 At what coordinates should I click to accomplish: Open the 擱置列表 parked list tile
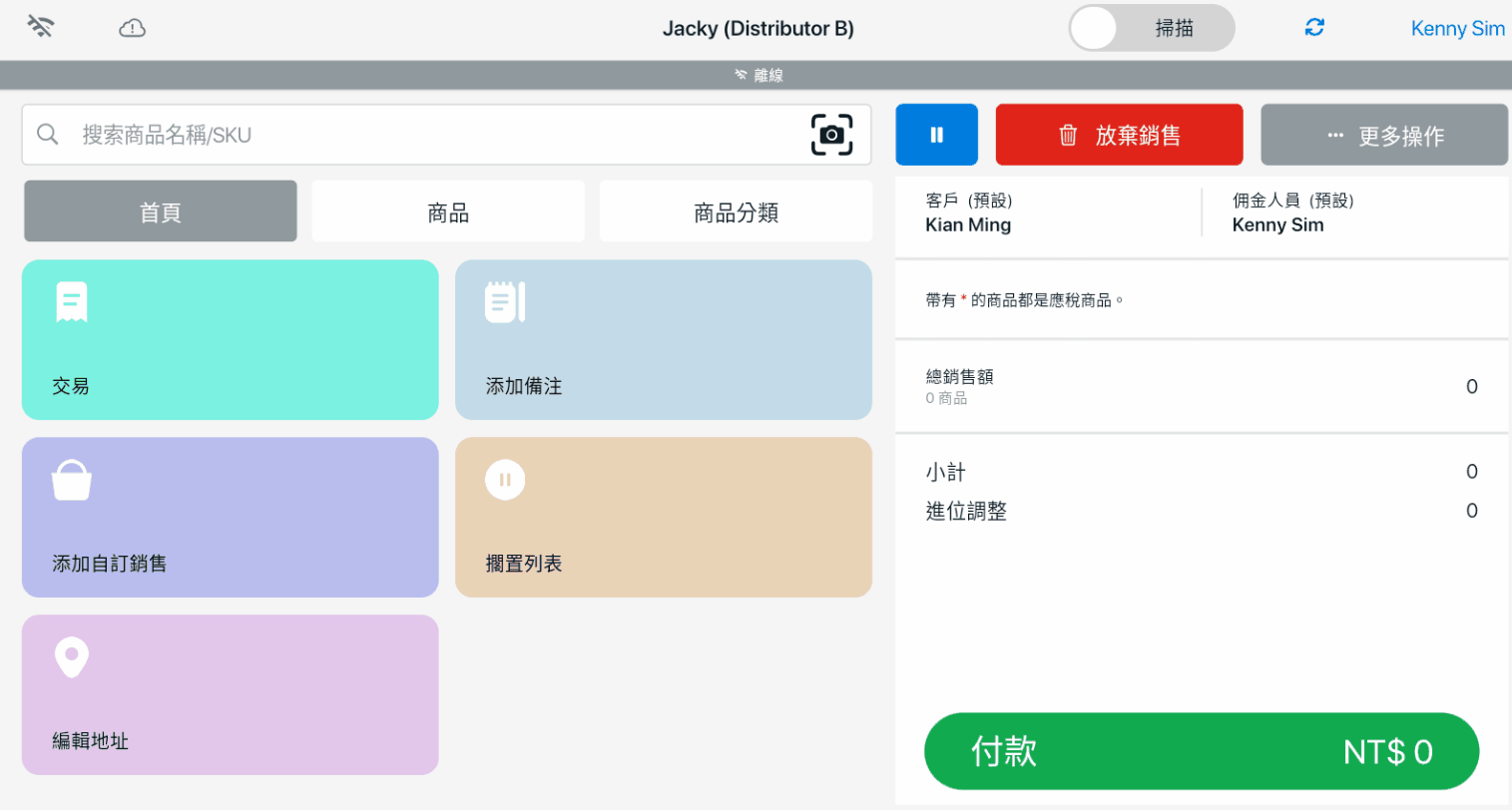coord(663,517)
